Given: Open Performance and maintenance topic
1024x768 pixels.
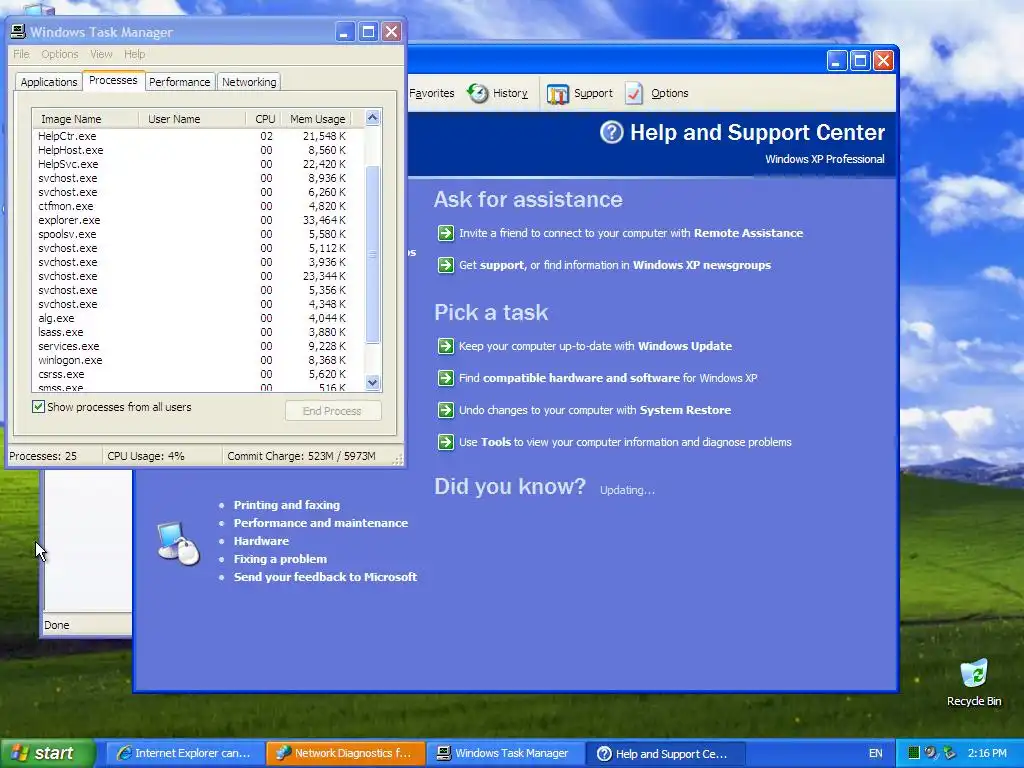Looking at the screenshot, I should 321,523.
